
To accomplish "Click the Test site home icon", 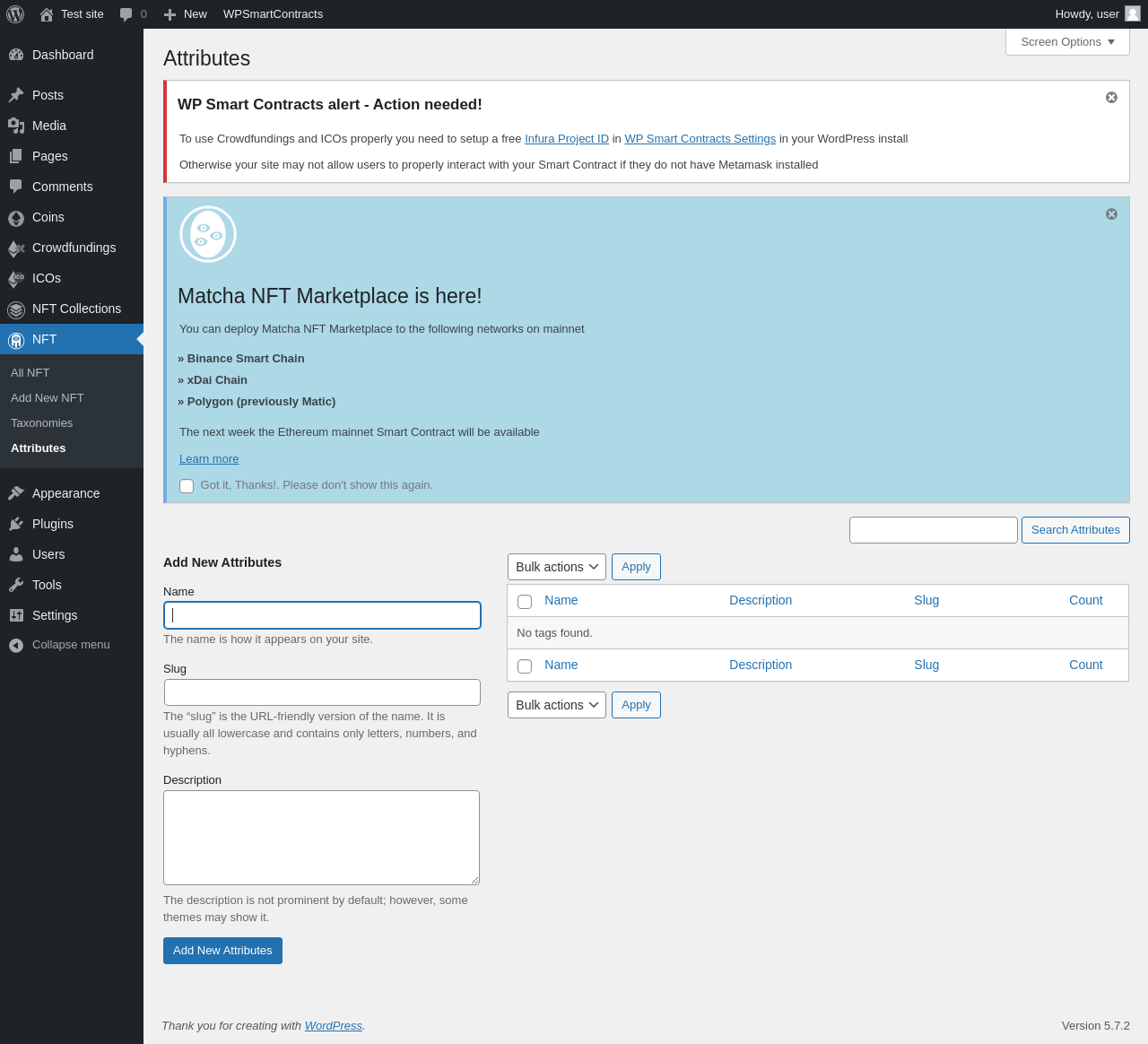I will [47, 14].
